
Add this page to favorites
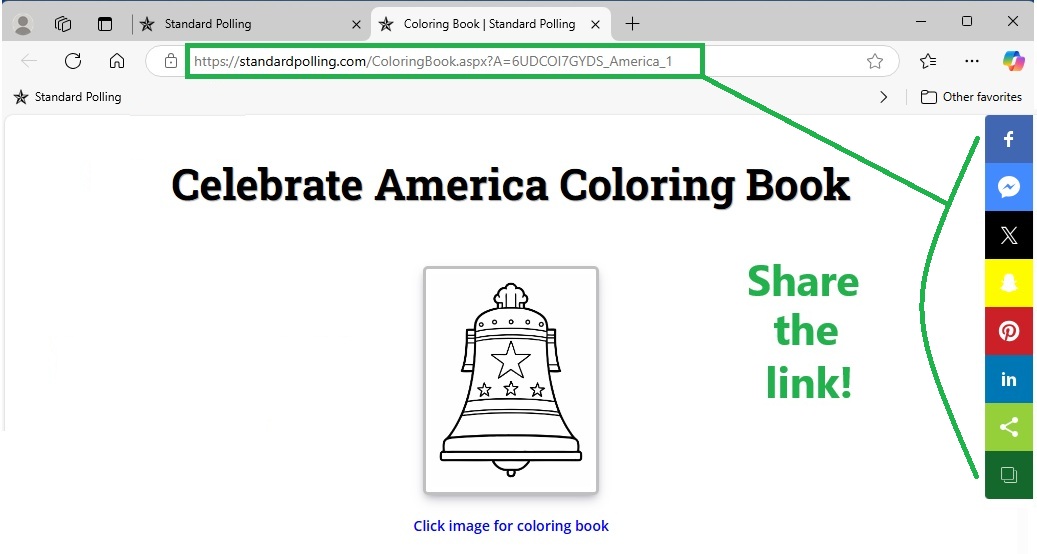pyautogui.click(x=875, y=61)
